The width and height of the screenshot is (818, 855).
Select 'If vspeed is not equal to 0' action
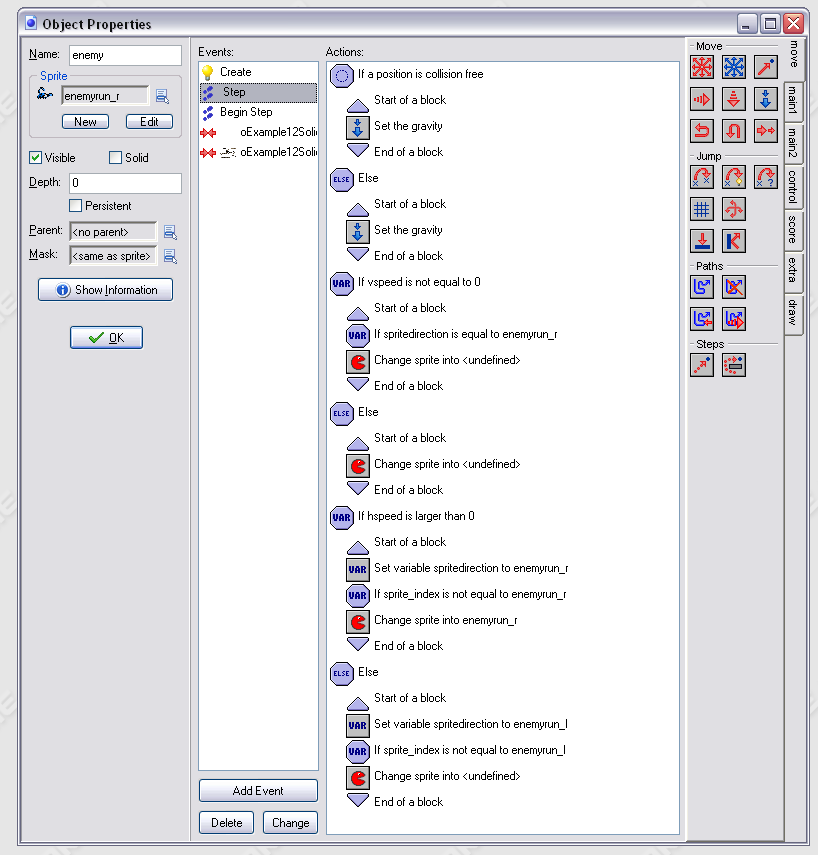coord(405,283)
